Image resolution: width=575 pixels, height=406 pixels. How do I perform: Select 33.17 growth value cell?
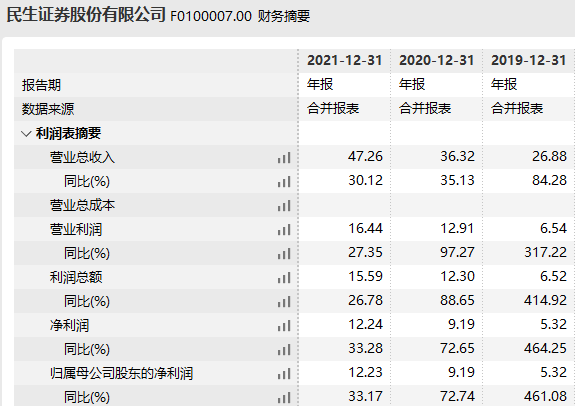pyautogui.click(x=365, y=396)
